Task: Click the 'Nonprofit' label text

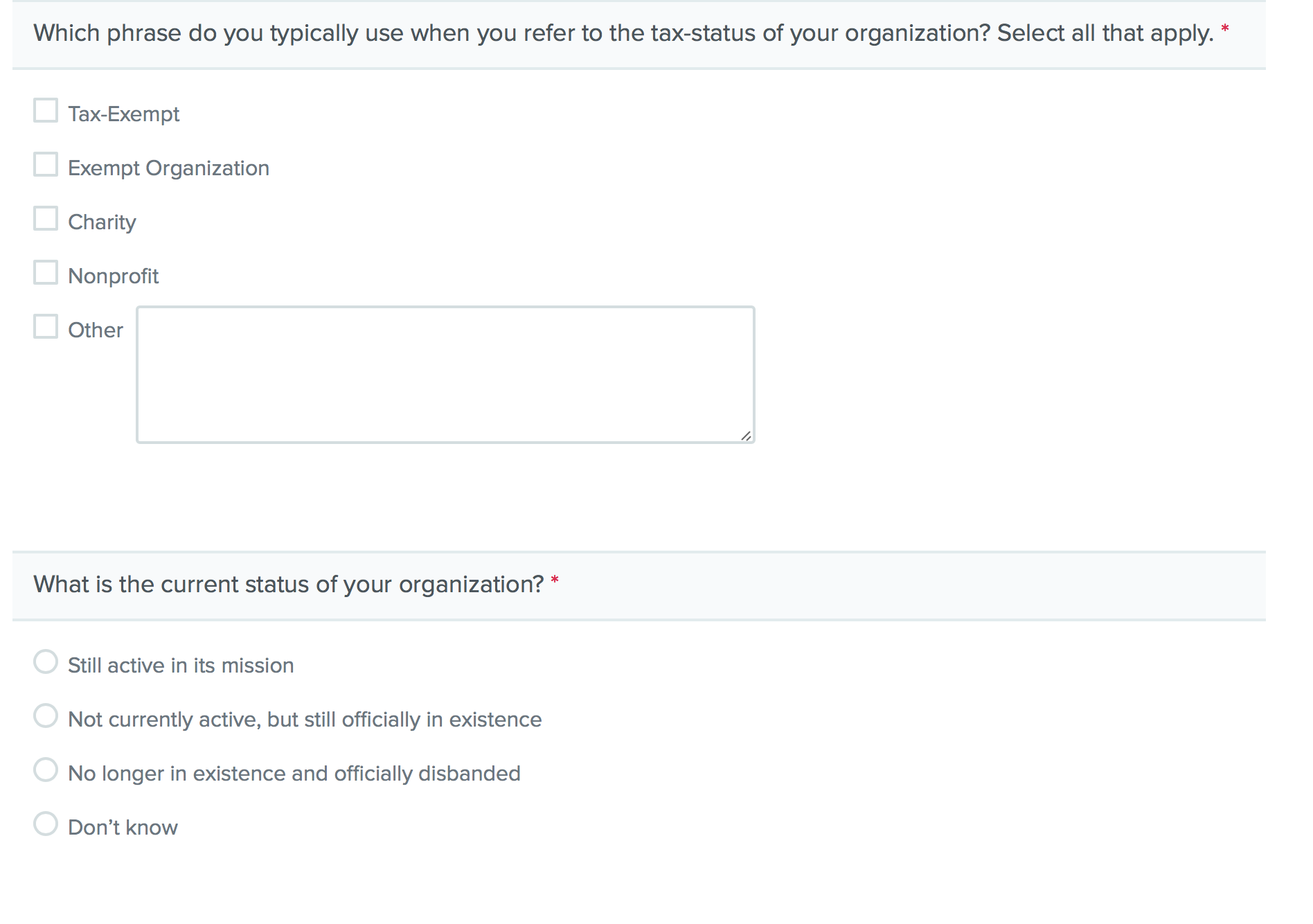Action: 113,276
